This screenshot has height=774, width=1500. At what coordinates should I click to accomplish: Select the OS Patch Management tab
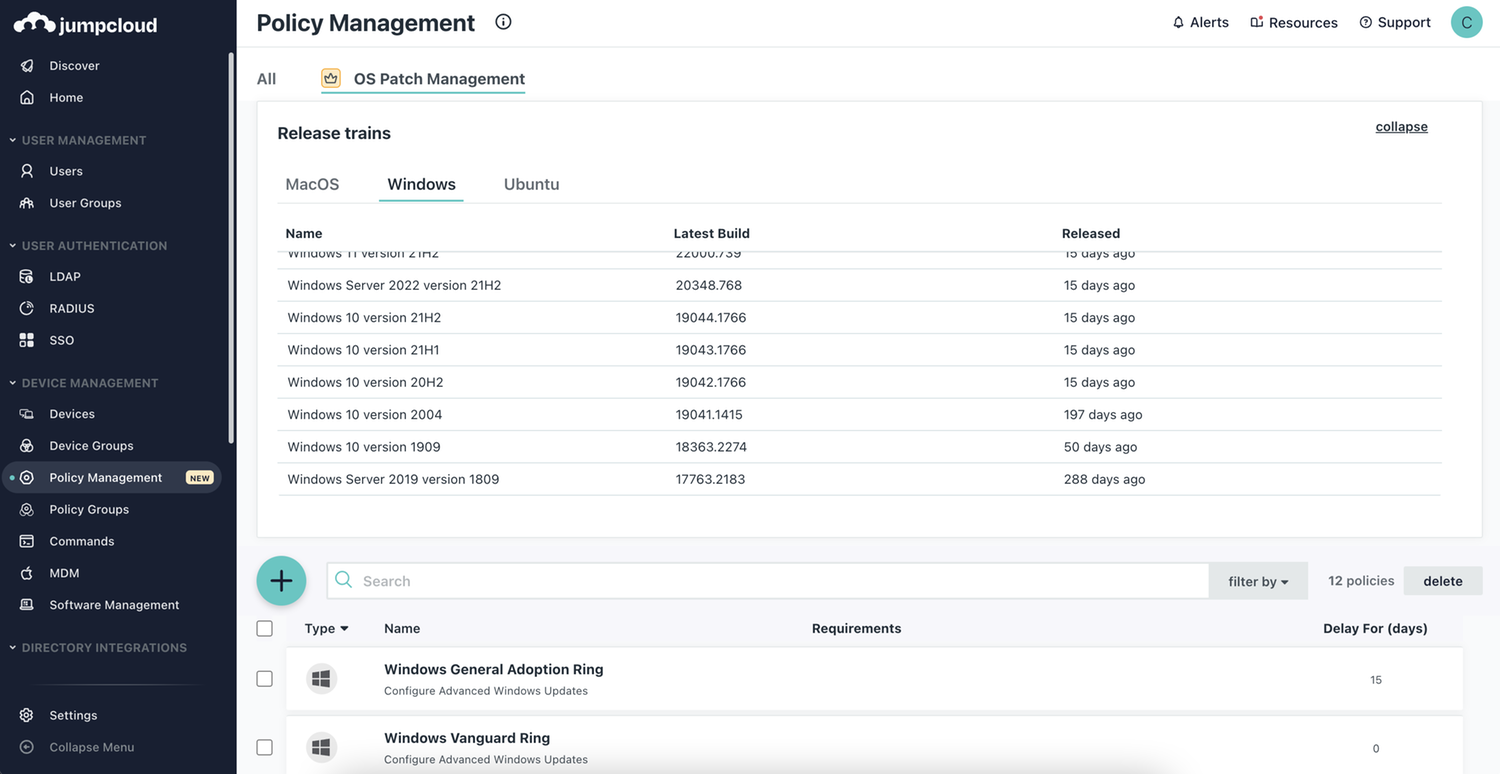click(x=423, y=79)
